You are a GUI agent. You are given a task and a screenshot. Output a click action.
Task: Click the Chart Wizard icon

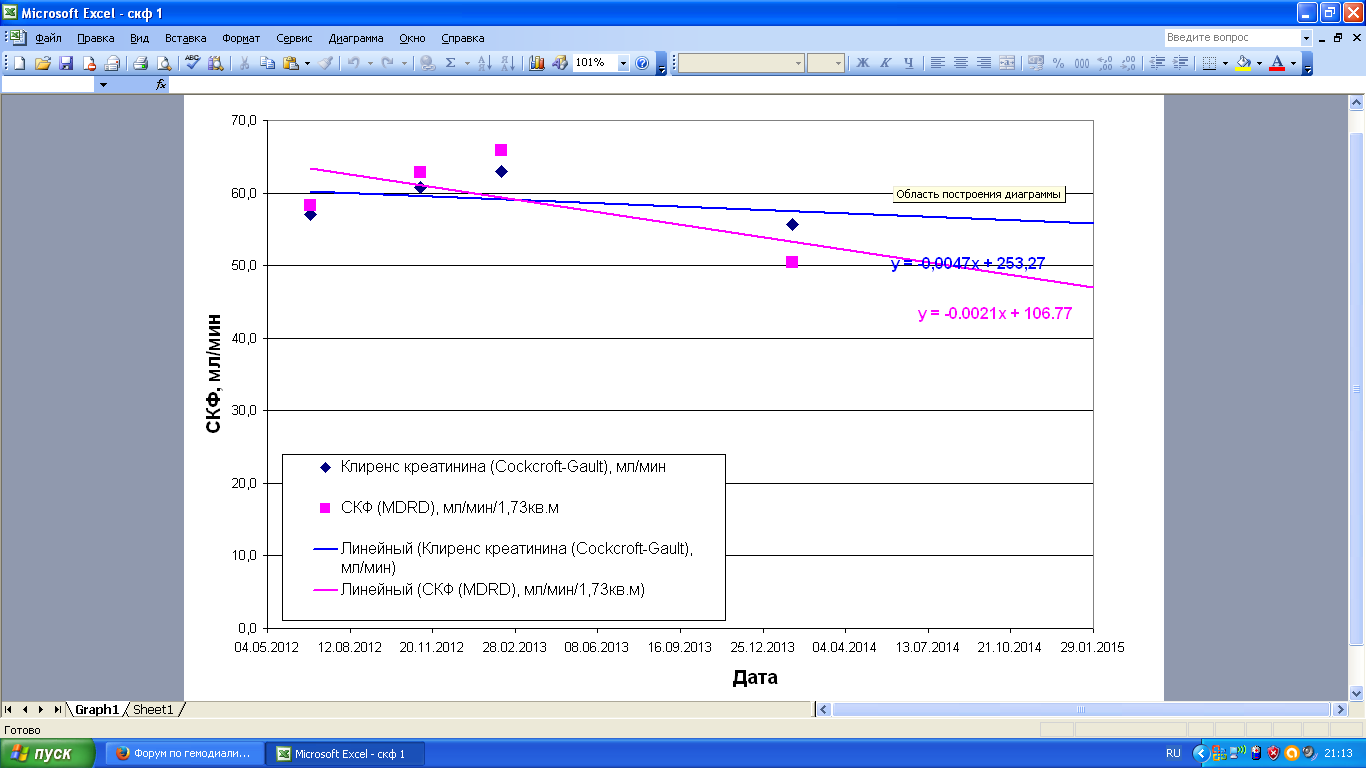click(537, 63)
